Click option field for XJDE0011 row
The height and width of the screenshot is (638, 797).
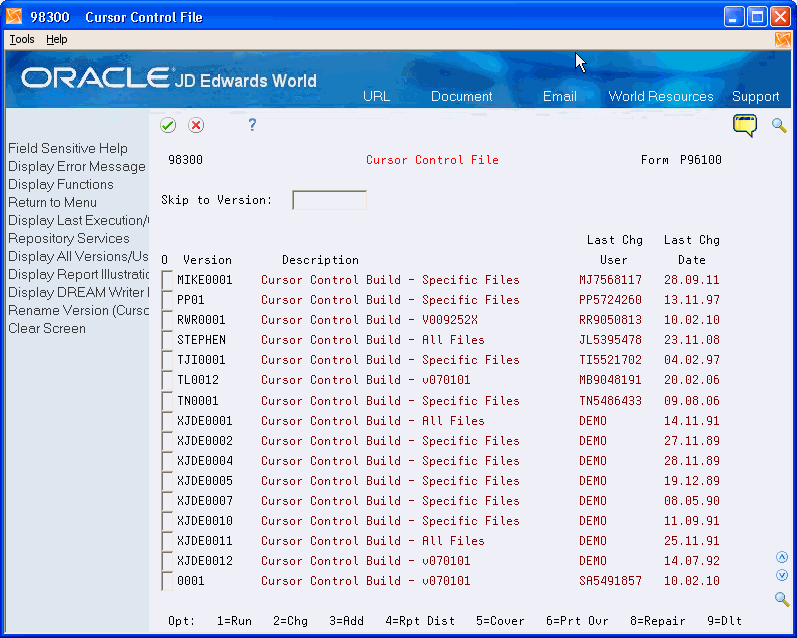point(167,541)
